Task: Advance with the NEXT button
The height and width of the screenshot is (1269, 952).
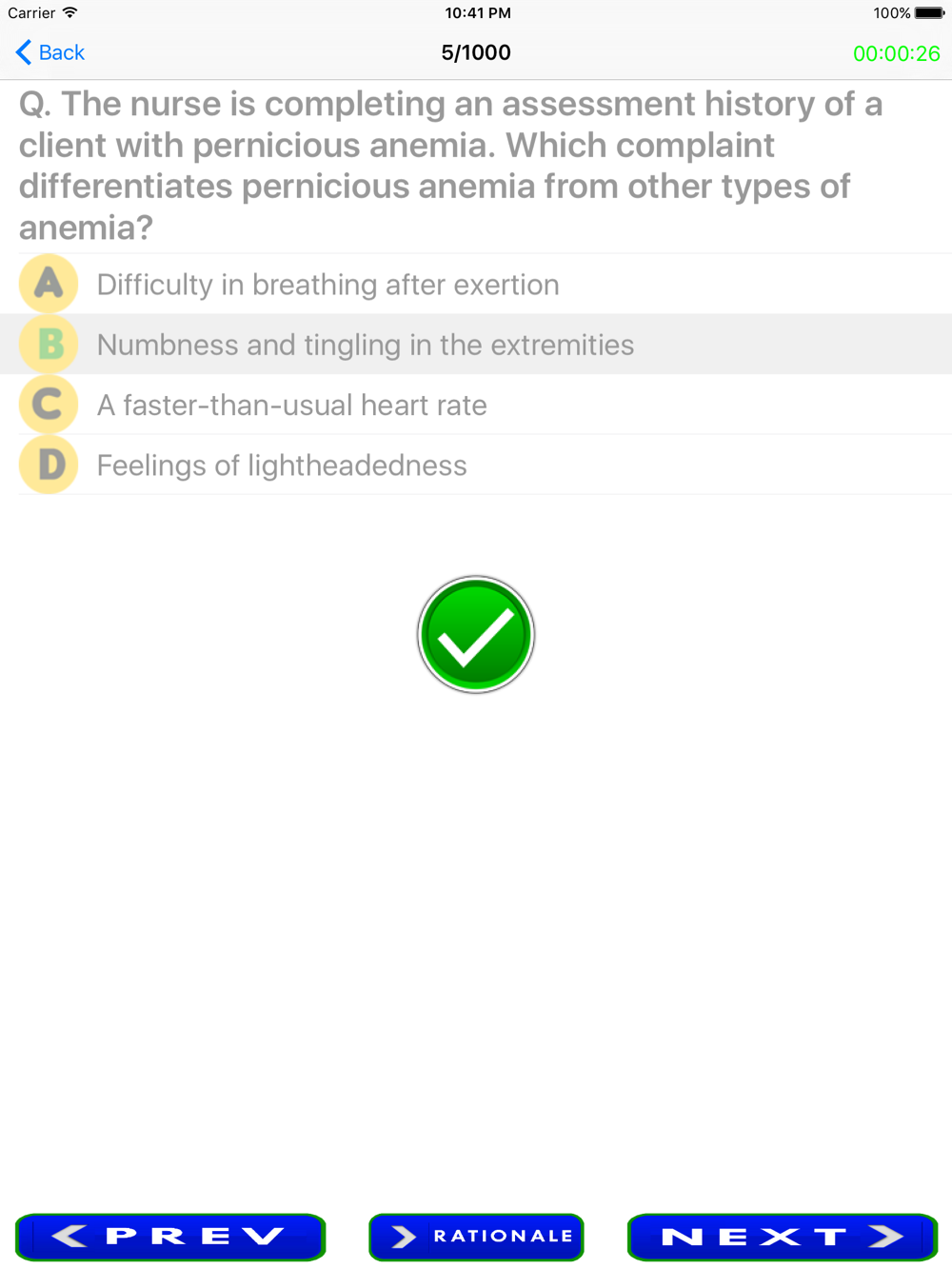Action: 782,1237
